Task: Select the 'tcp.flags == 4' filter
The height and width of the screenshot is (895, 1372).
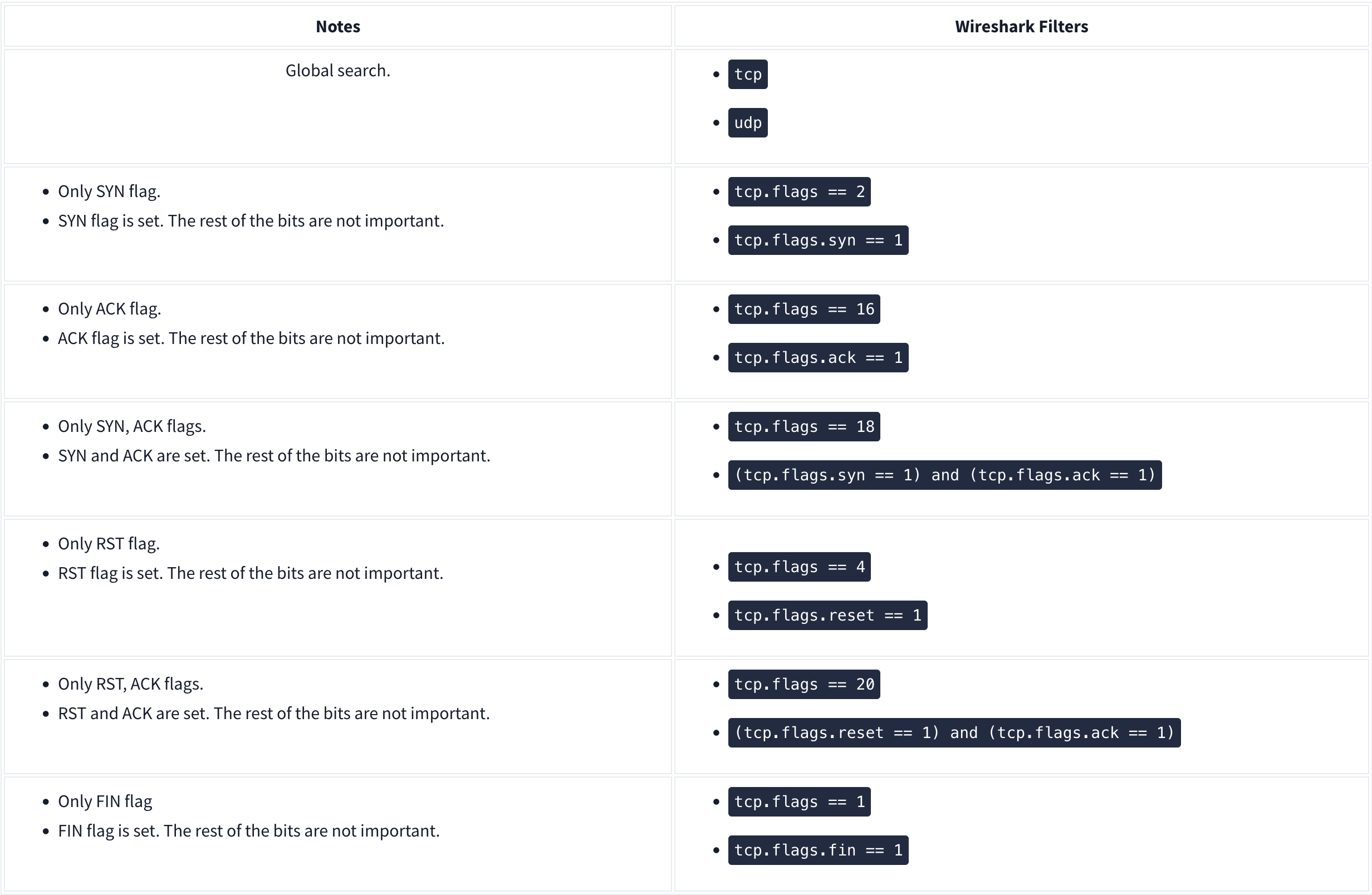Action: pyautogui.click(x=798, y=567)
